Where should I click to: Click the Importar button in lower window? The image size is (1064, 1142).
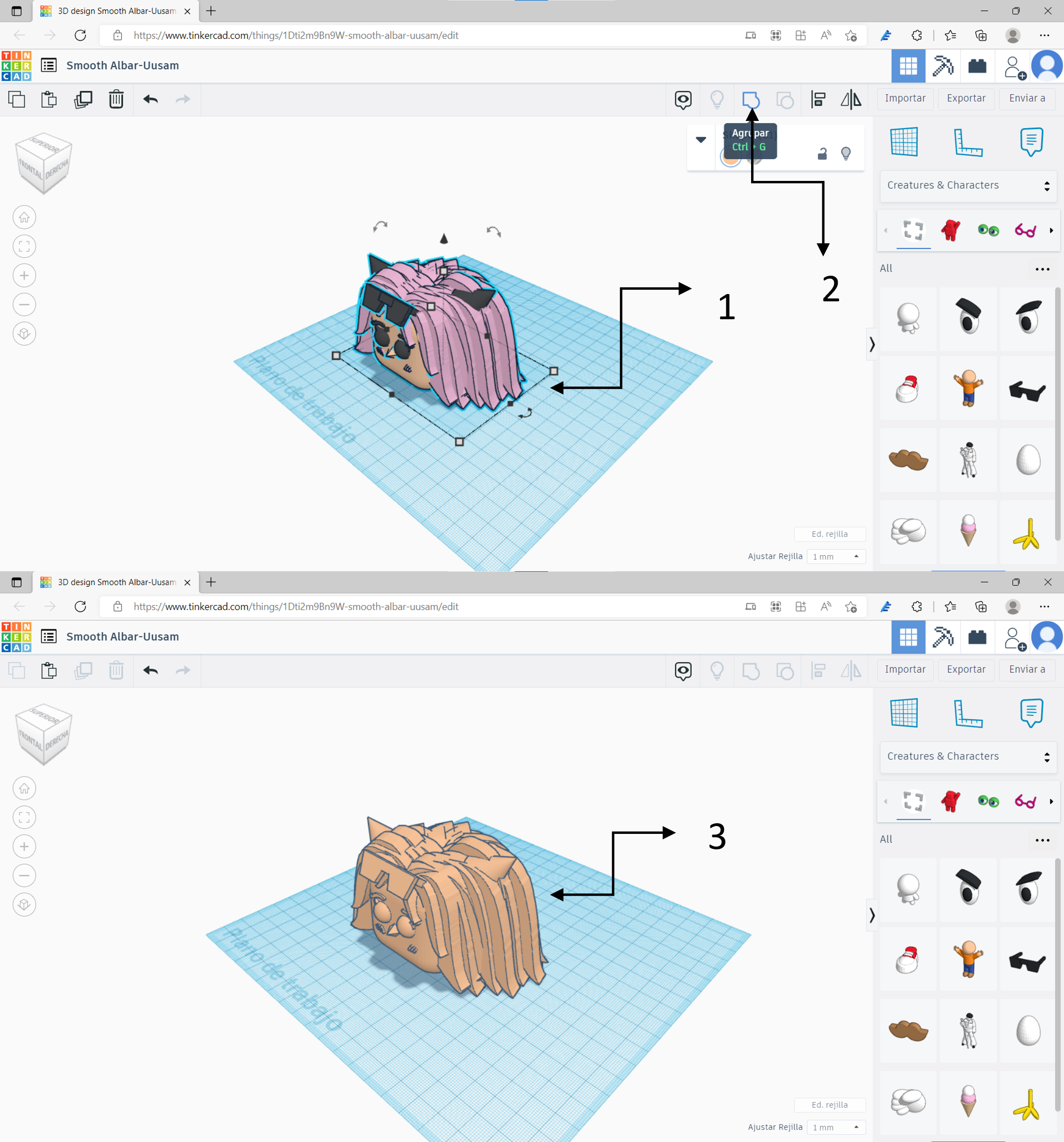pyautogui.click(x=905, y=669)
